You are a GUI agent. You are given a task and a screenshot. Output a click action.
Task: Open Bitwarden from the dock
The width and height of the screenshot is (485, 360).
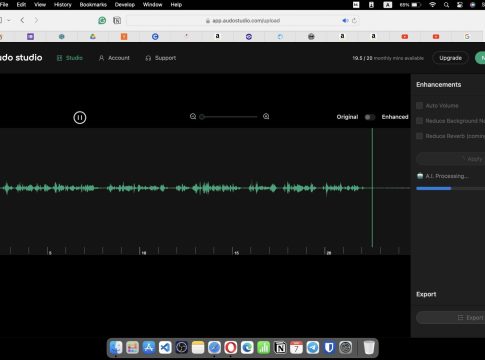tap(329, 348)
